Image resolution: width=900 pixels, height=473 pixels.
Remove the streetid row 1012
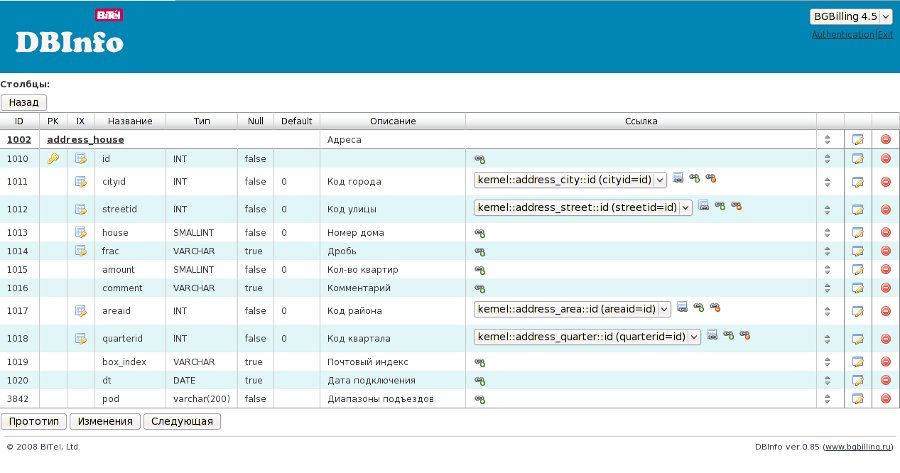click(886, 210)
